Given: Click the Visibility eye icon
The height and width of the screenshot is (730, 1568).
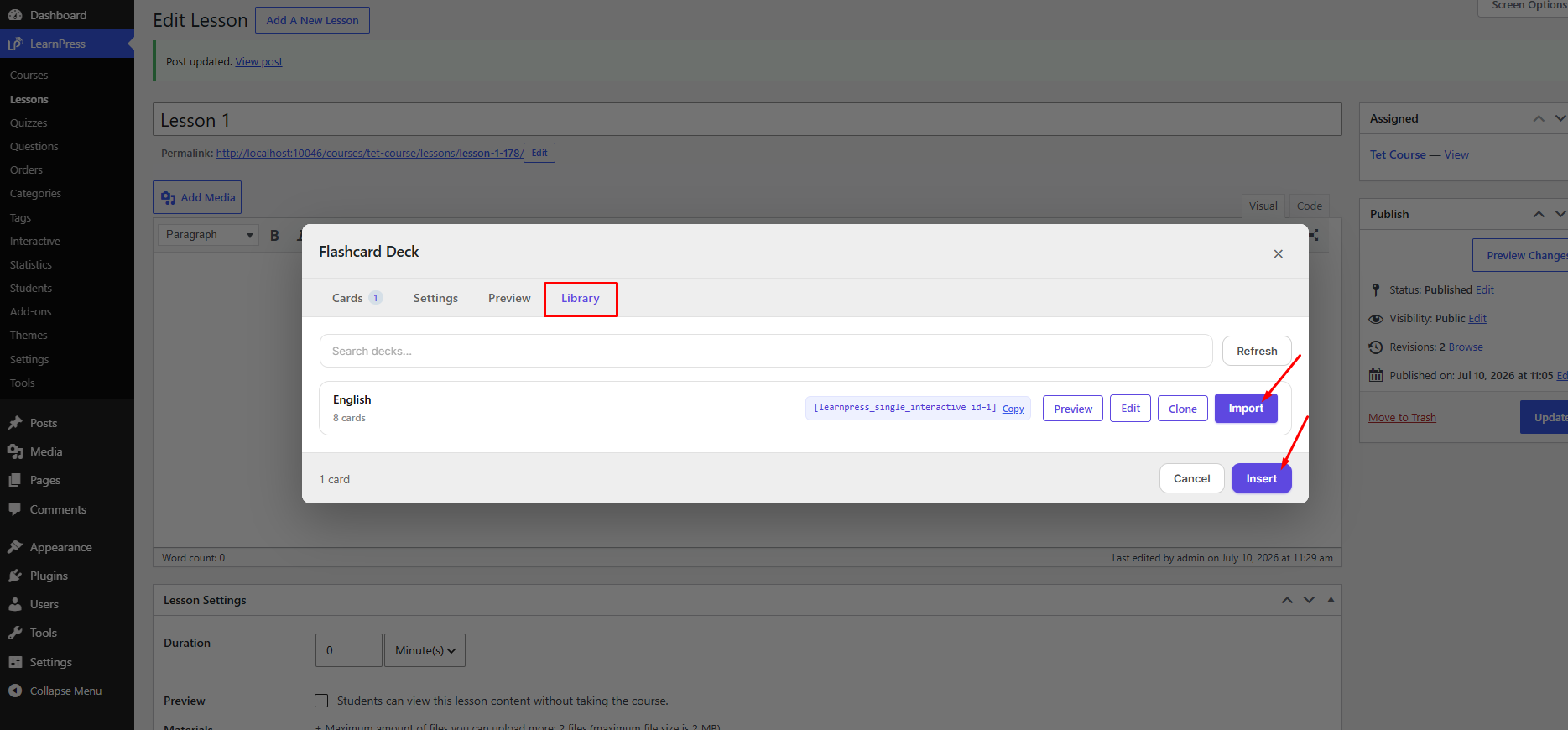Looking at the screenshot, I should [x=1376, y=319].
